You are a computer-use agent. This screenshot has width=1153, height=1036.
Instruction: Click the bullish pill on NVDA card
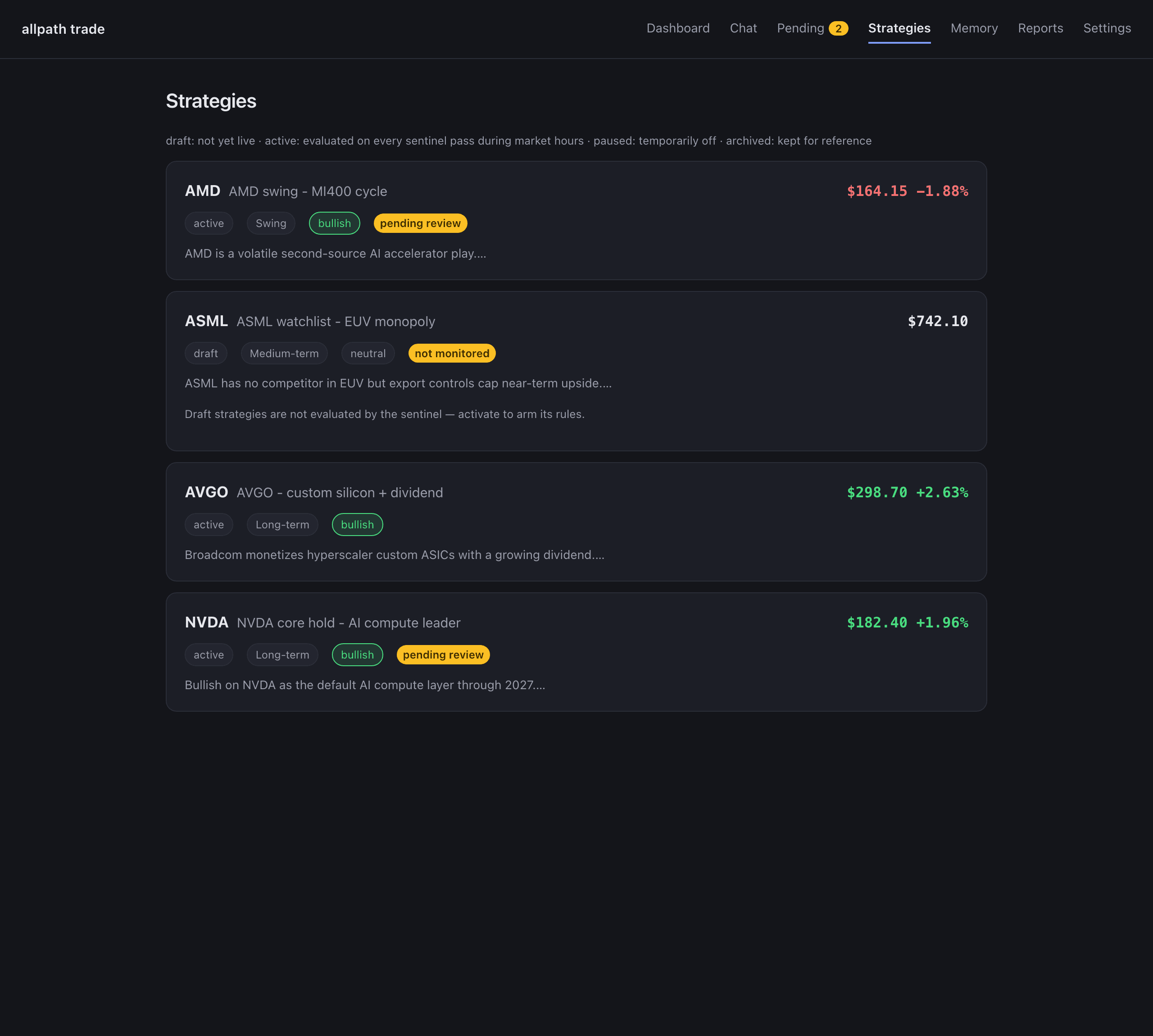tap(358, 655)
